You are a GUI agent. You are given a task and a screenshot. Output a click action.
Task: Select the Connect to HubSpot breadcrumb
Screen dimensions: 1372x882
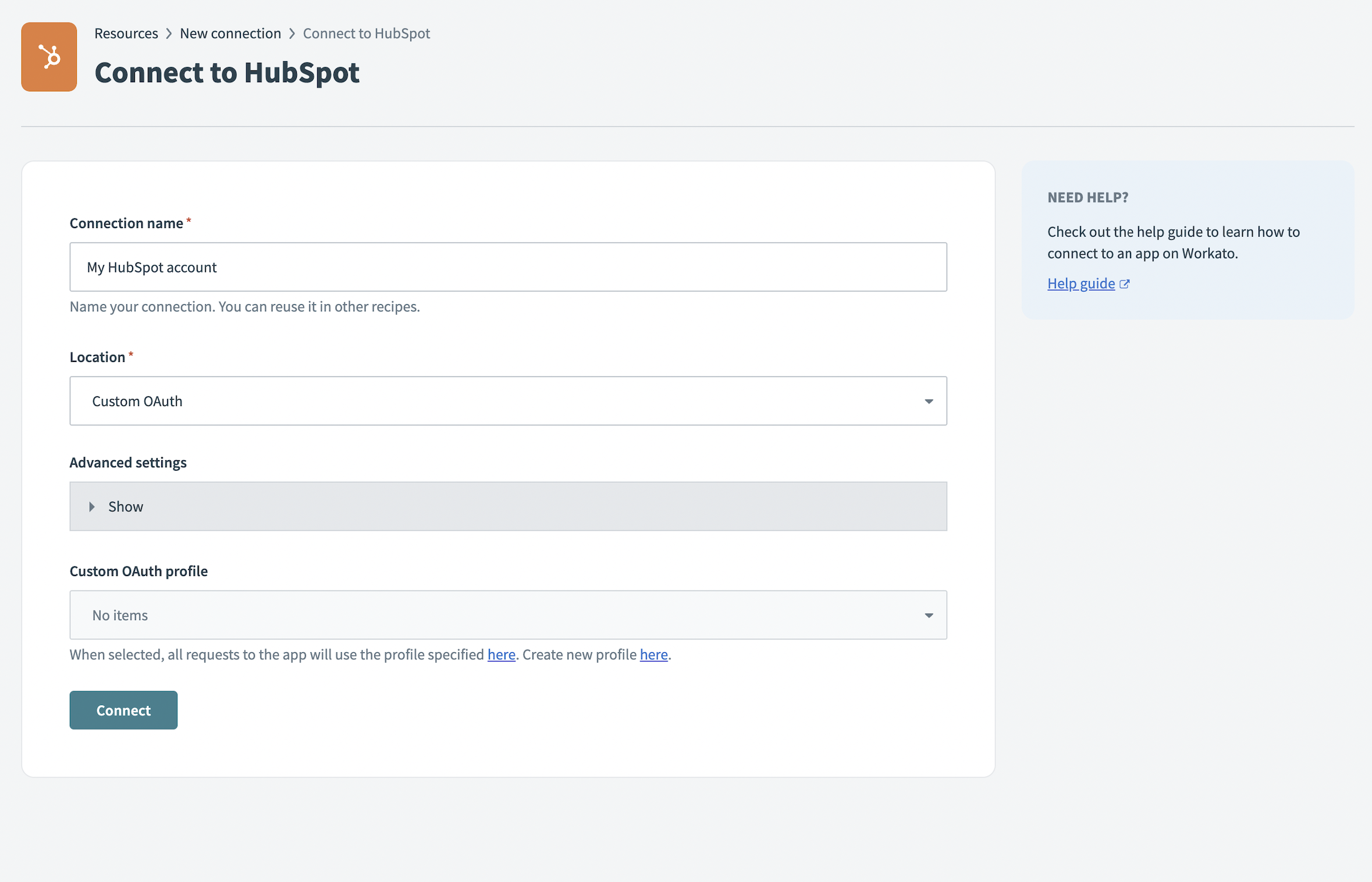[x=366, y=34]
